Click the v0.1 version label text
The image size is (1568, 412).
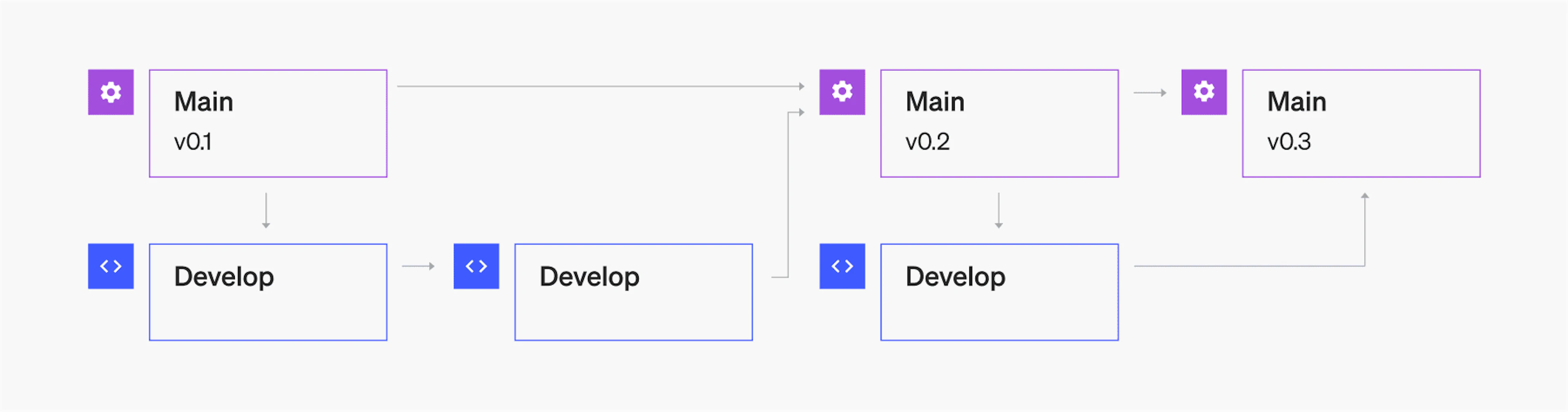[x=192, y=142]
